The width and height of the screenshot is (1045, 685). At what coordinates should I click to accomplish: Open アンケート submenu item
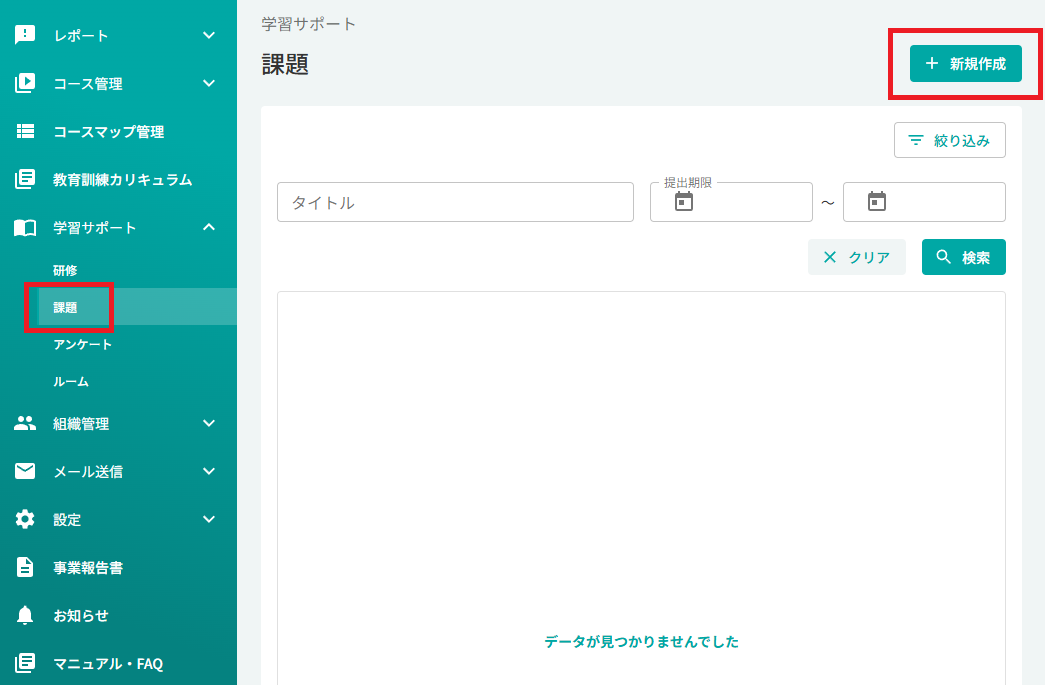coord(83,344)
